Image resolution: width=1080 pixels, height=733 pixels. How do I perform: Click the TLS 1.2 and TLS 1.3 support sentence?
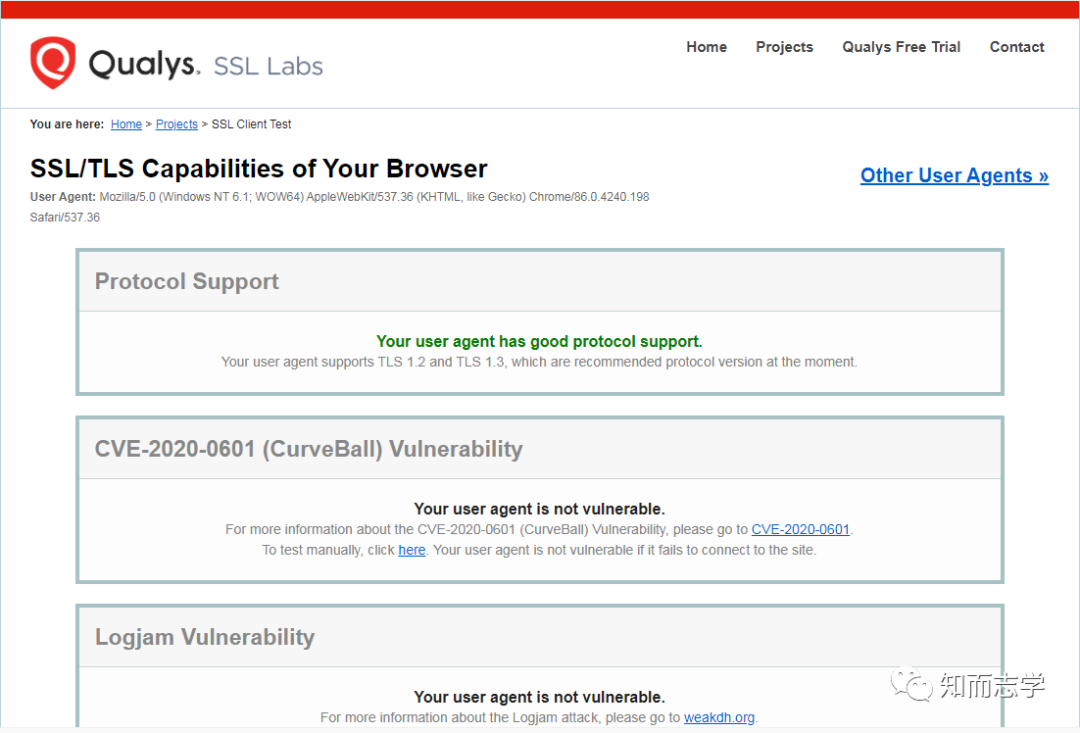click(x=539, y=362)
